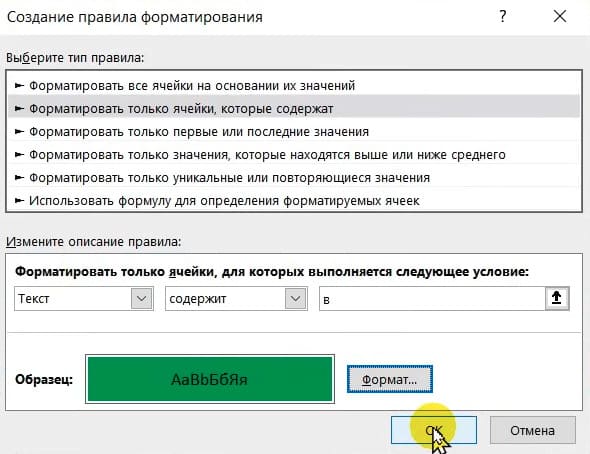Select 'Форматировать все ячейки на основании их значений'

[x=293, y=86]
